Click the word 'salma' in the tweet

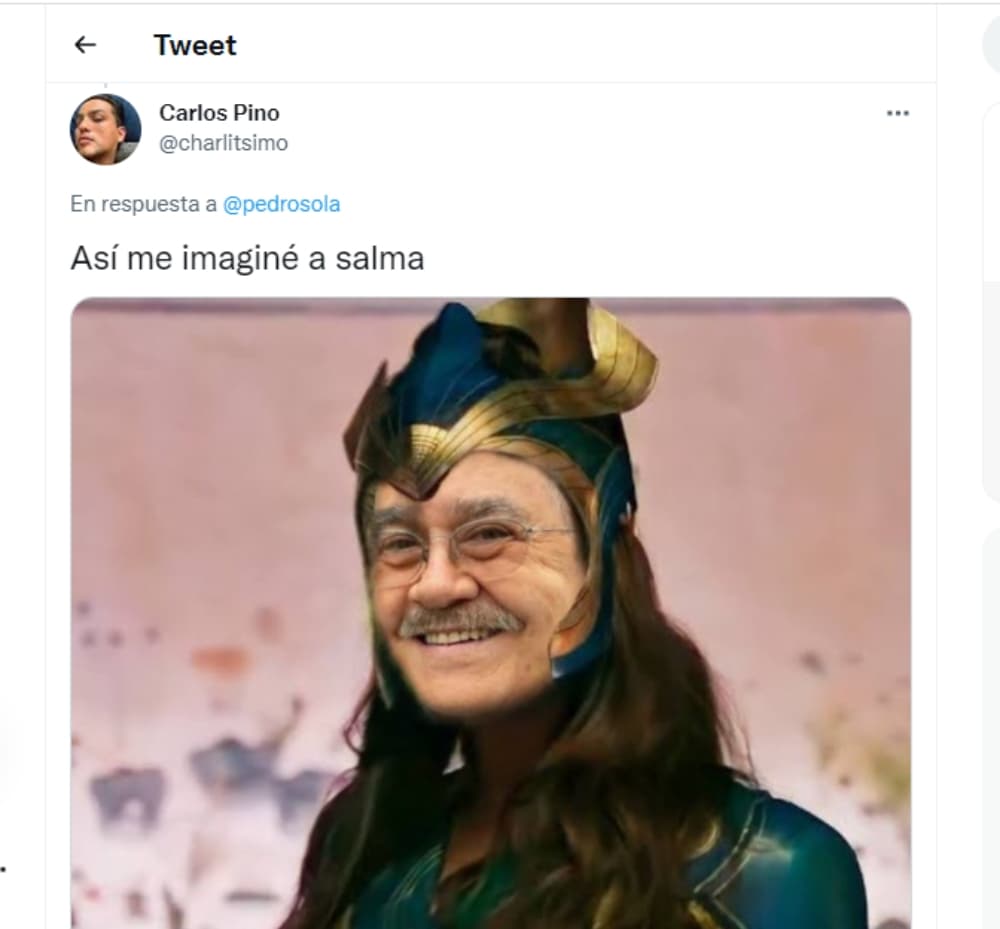pos(379,258)
